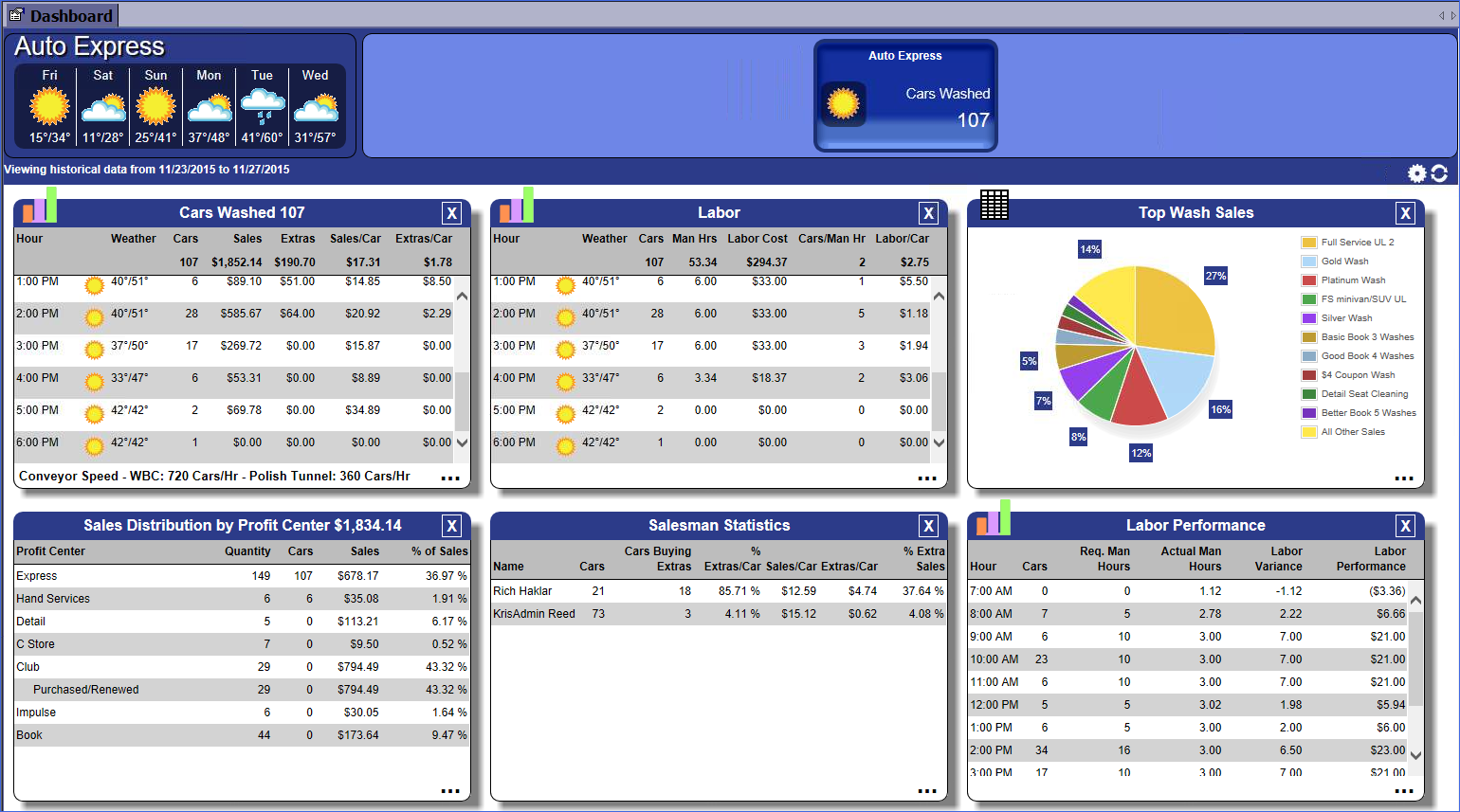Select Tuesday's rainy weather forecast icon
This screenshot has height=812, width=1460.
click(x=263, y=105)
